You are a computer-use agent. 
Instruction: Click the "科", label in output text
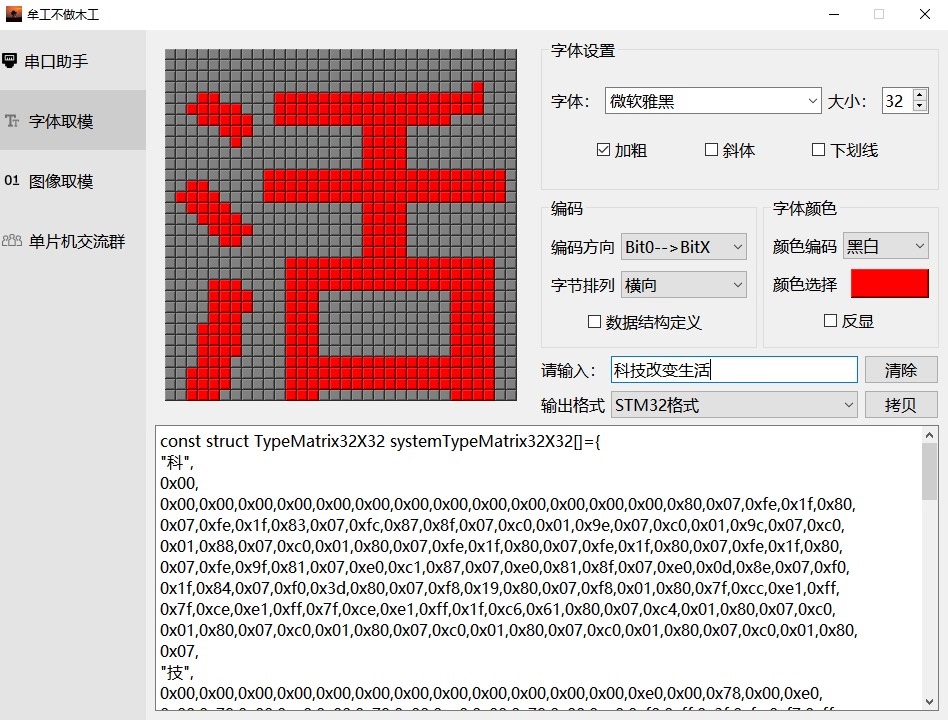click(177, 462)
